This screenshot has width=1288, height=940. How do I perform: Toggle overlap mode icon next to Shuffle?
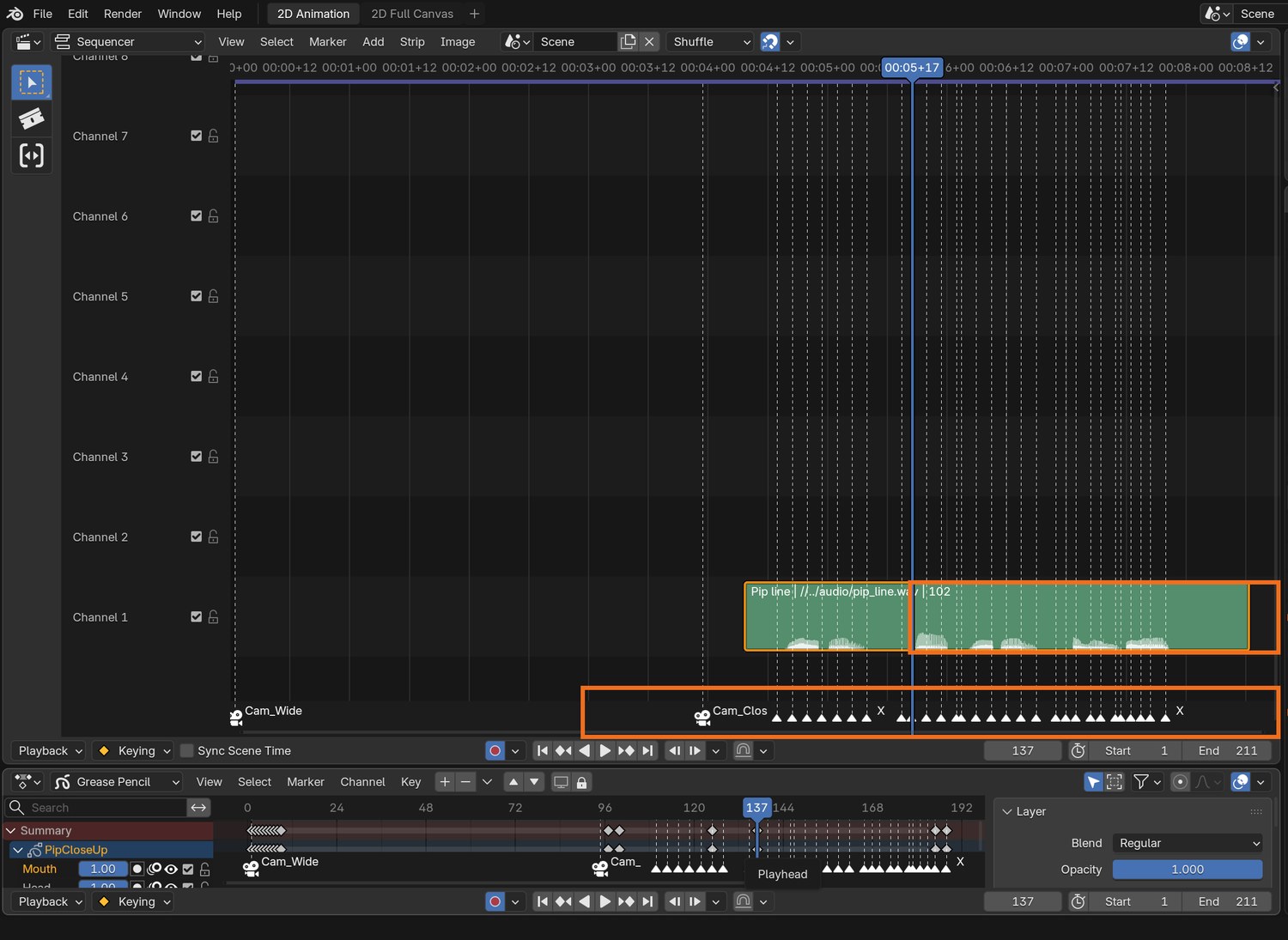[770, 41]
